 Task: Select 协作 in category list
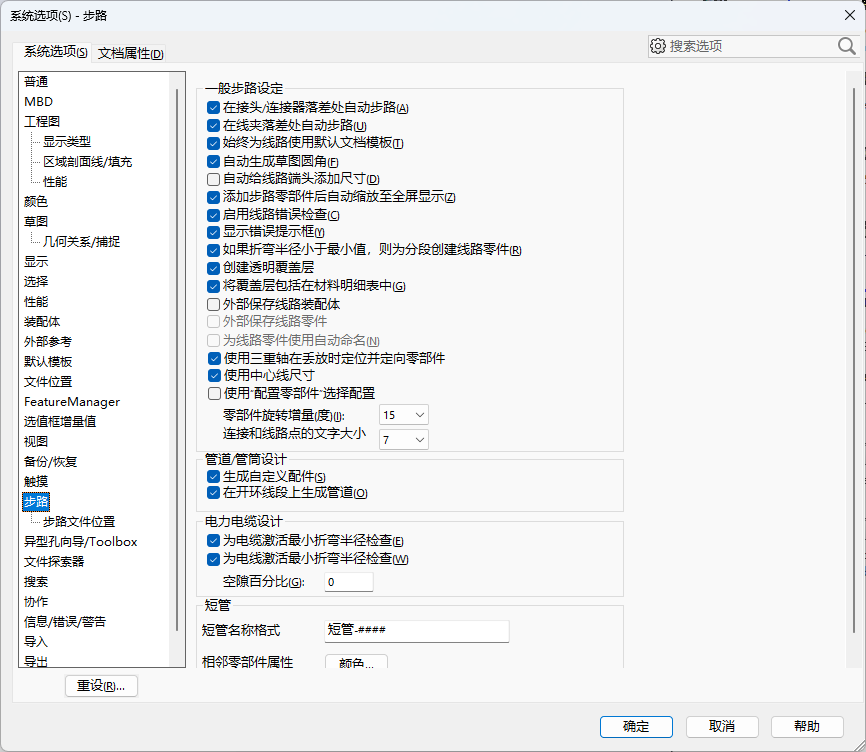pos(36,602)
